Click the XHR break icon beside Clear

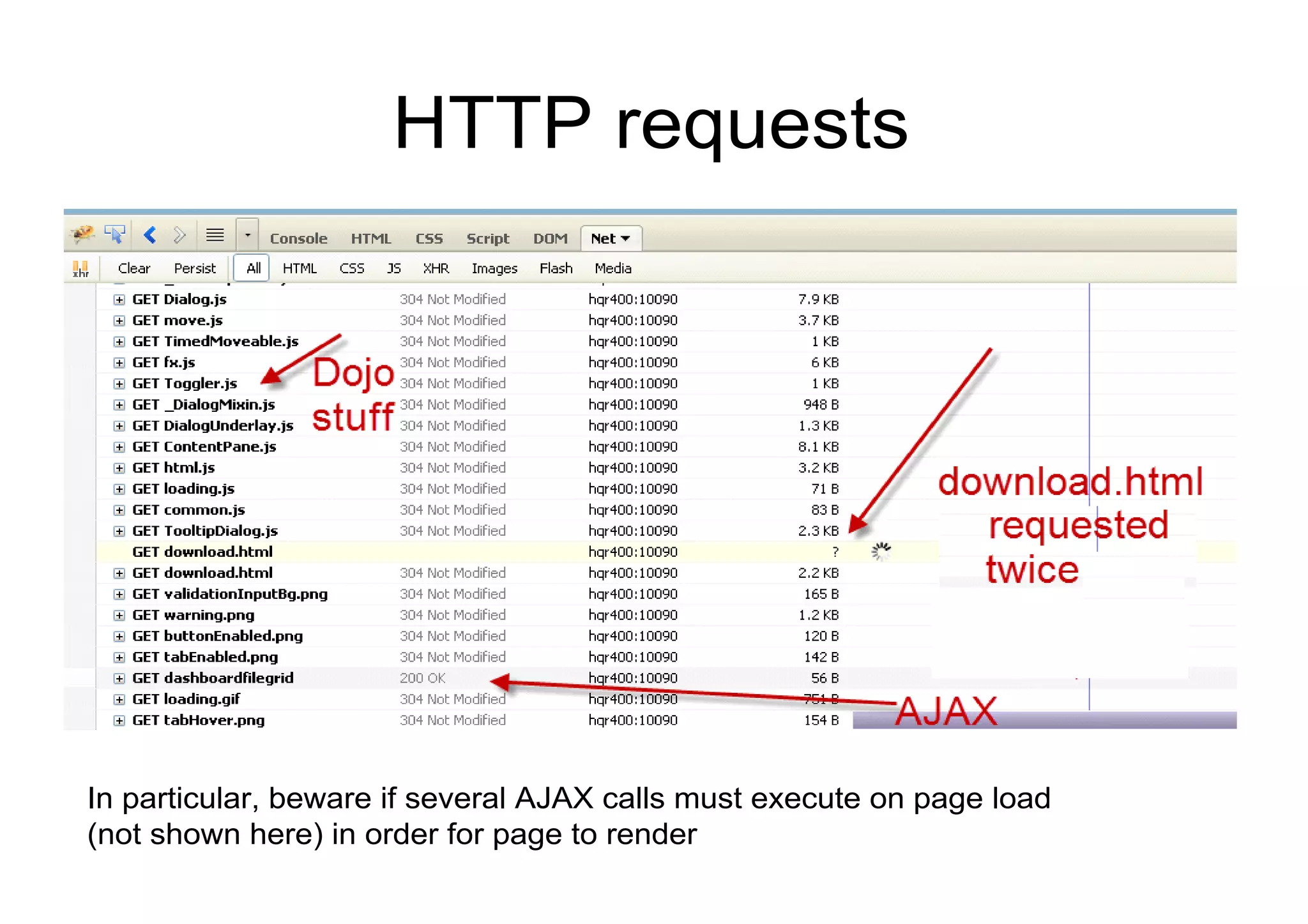click(x=80, y=269)
